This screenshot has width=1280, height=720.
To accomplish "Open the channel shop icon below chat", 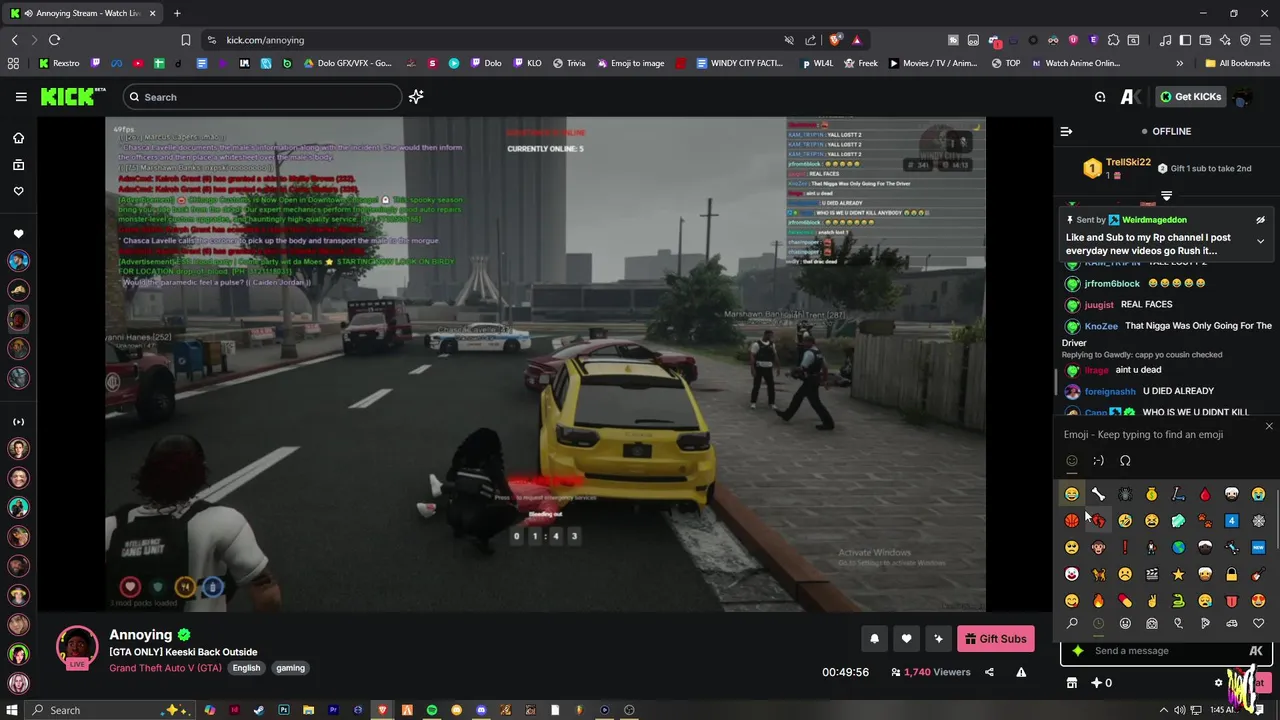I will (x=1072, y=683).
